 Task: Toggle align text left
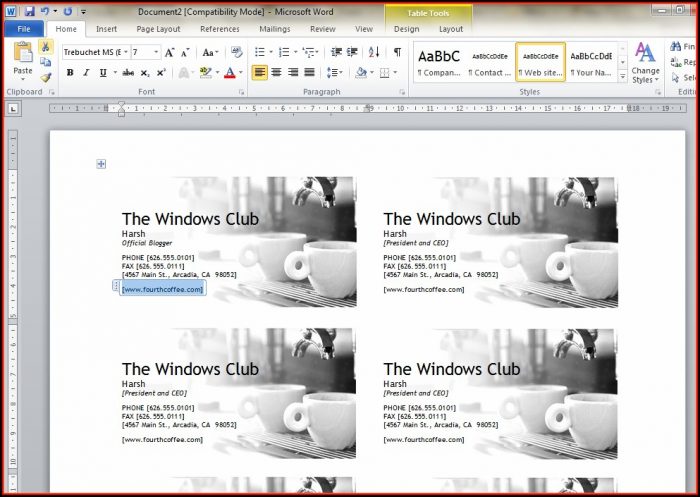260,72
